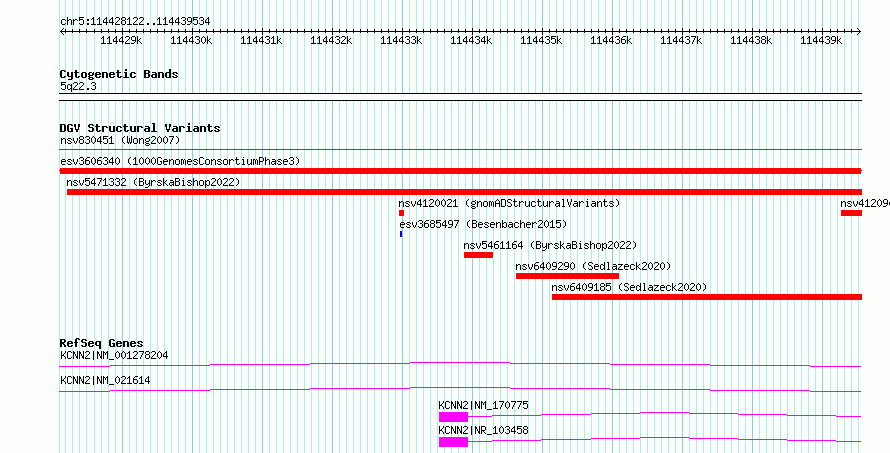Click ruler tick label 114433k

tap(401, 40)
